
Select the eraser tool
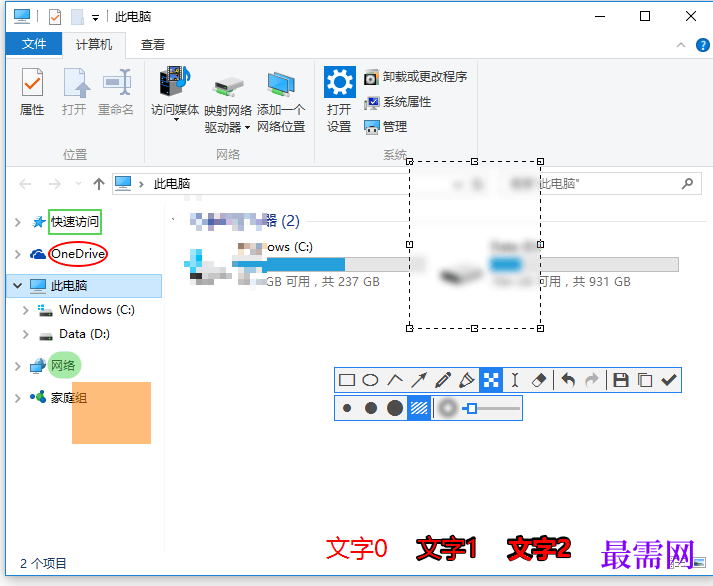click(538, 380)
